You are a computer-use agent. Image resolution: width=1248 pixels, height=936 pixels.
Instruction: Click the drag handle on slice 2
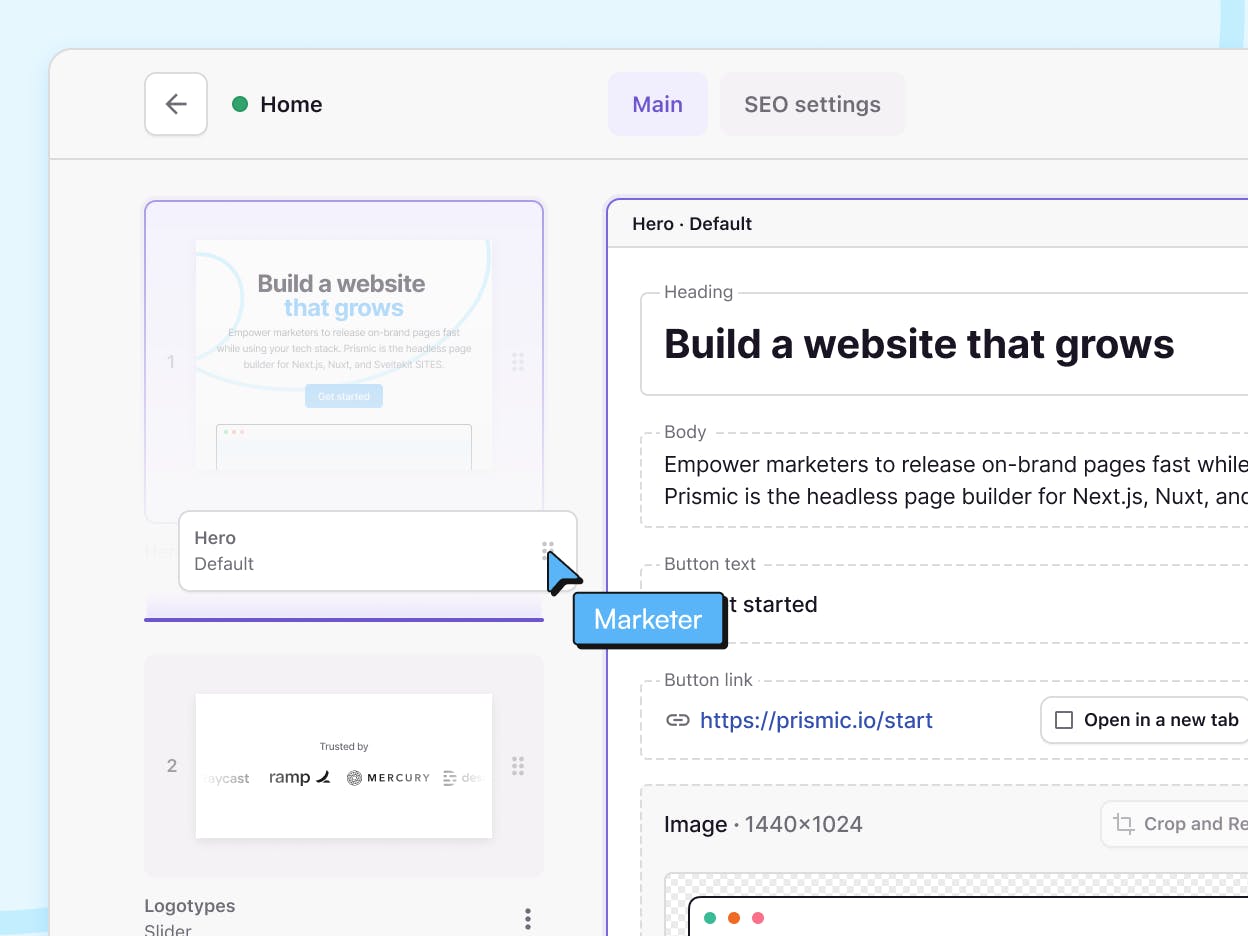[518, 766]
